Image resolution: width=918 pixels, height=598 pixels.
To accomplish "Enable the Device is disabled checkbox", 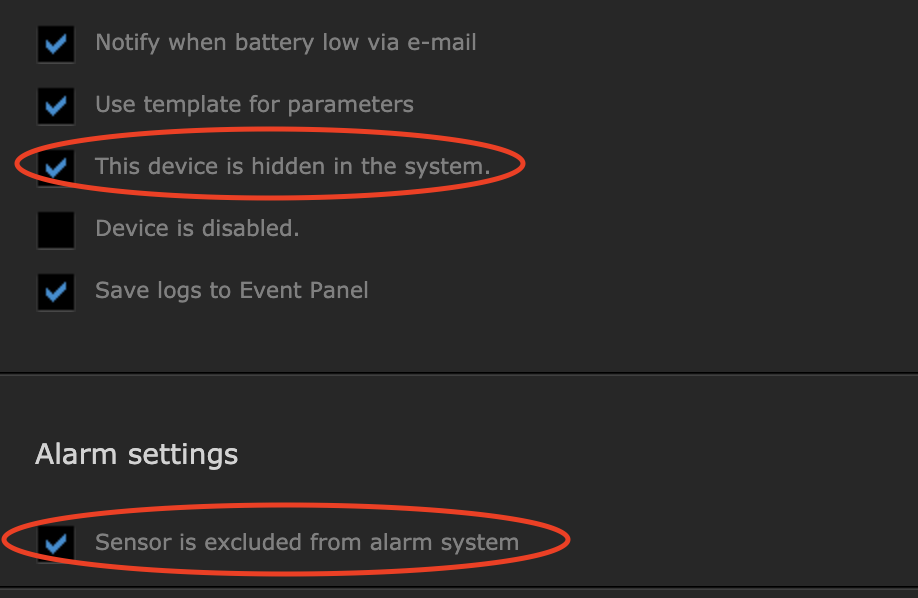I will pyautogui.click(x=56, y=229).
